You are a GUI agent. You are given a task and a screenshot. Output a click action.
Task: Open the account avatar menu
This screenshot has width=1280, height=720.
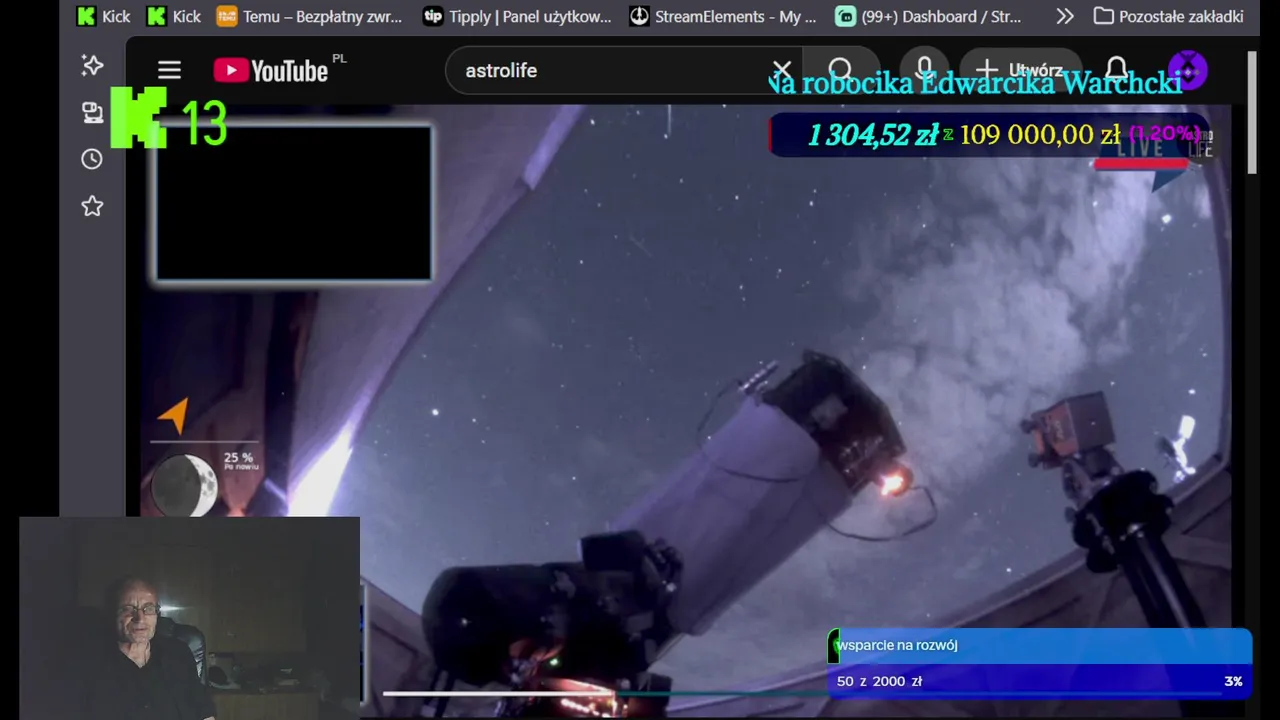(x=1188, y=70)
